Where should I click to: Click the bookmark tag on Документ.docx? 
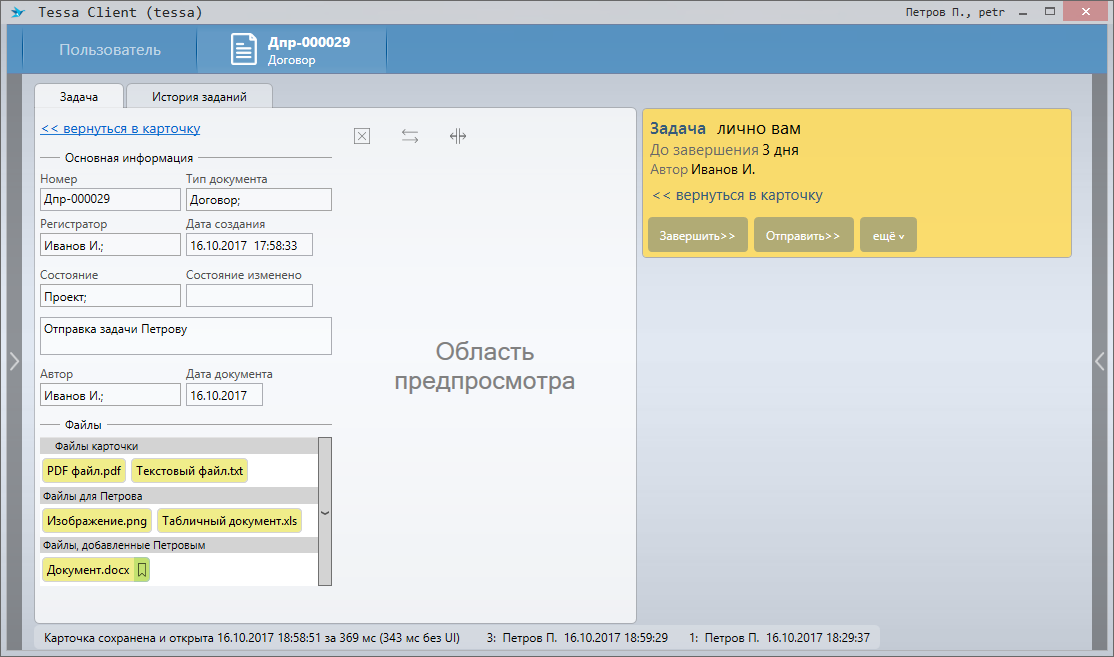coord(142,570)
